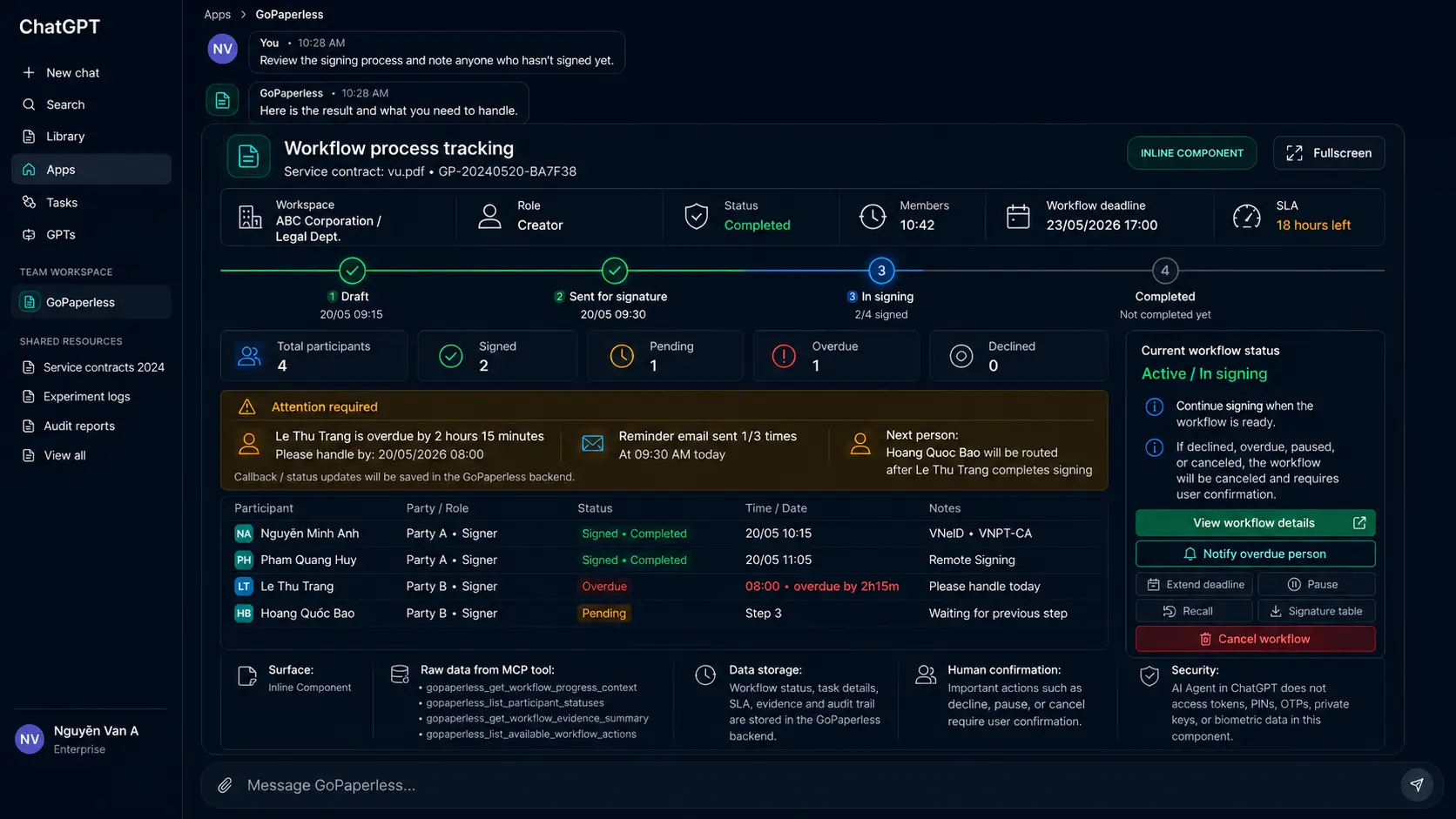Viewport: 1456px width, 819px height.
Task: Click the SLA gauge icon
Action: [1246, 217]
